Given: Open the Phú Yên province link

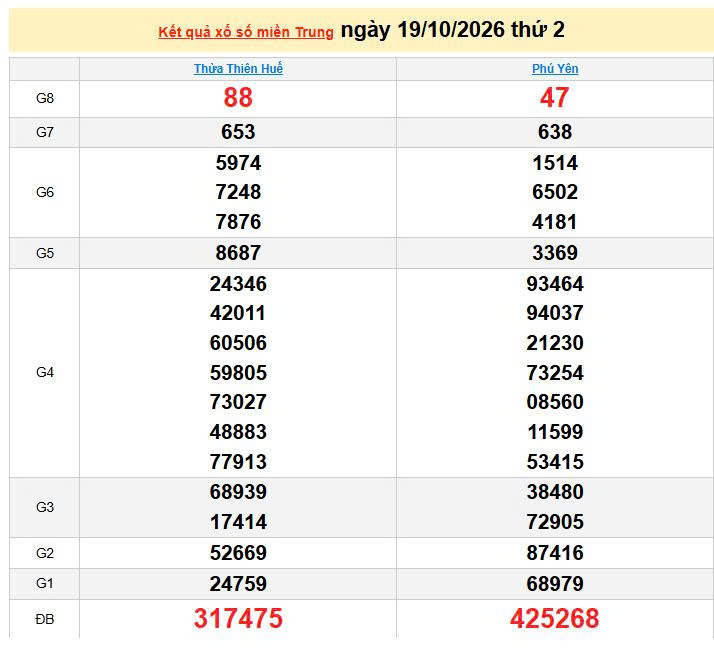Looking at the screenshot, I should pyautogui.click(x=555, y=69).
